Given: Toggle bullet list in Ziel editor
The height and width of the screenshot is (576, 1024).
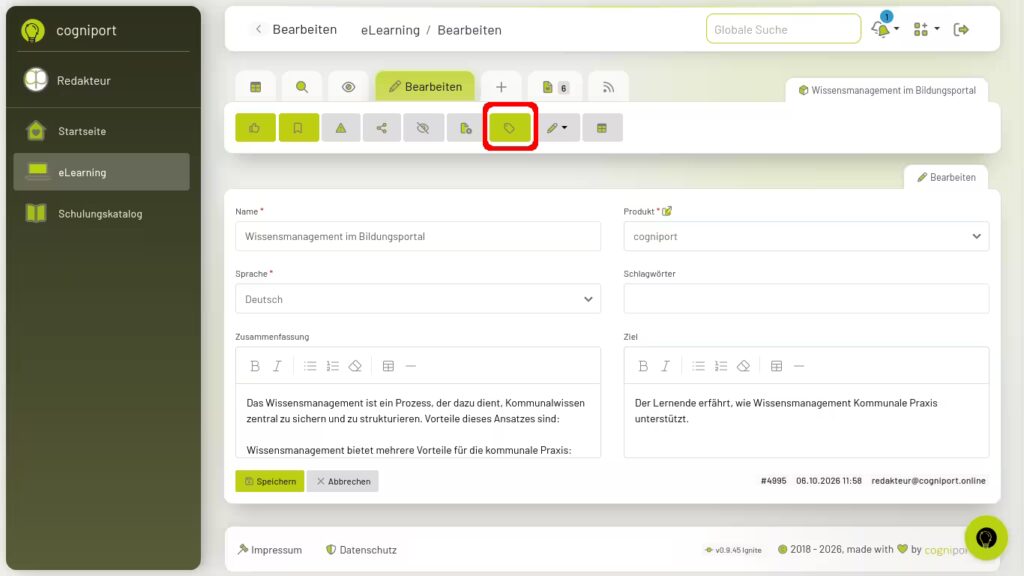Looking at the screenshot, I should [x=698, y=366].
